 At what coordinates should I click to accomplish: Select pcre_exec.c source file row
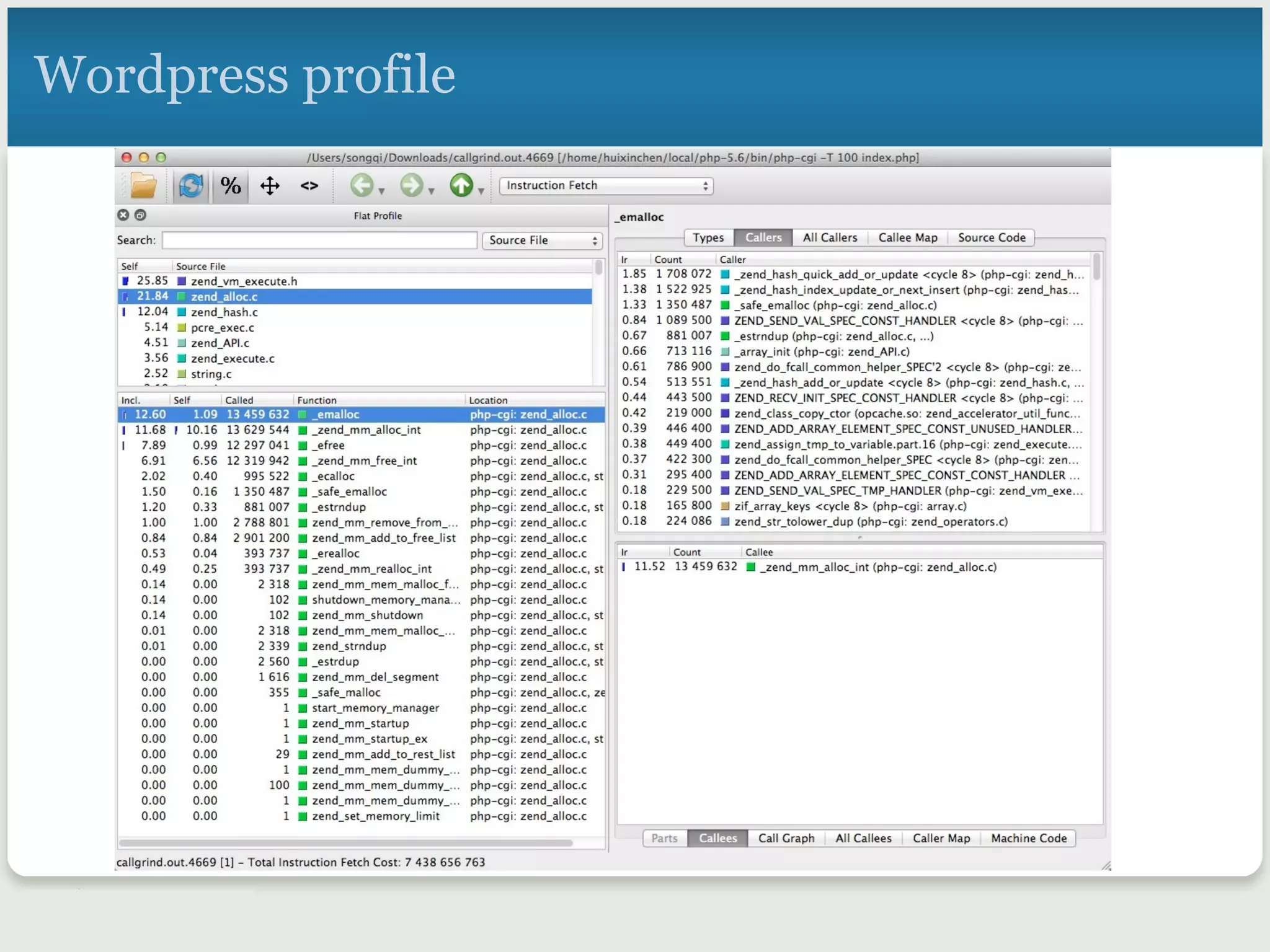(x=355, y=327)
